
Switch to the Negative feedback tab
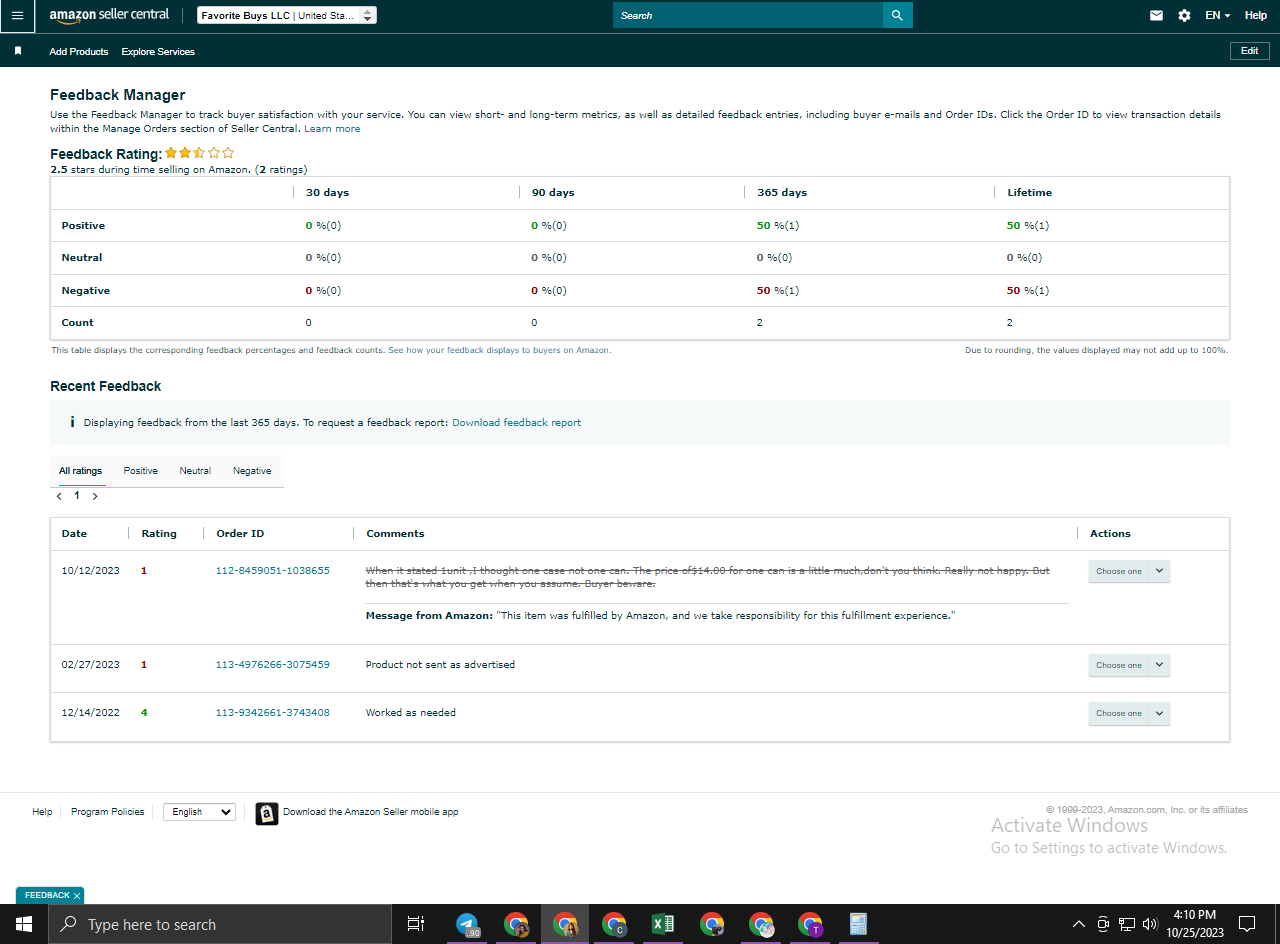coord(252,471)
